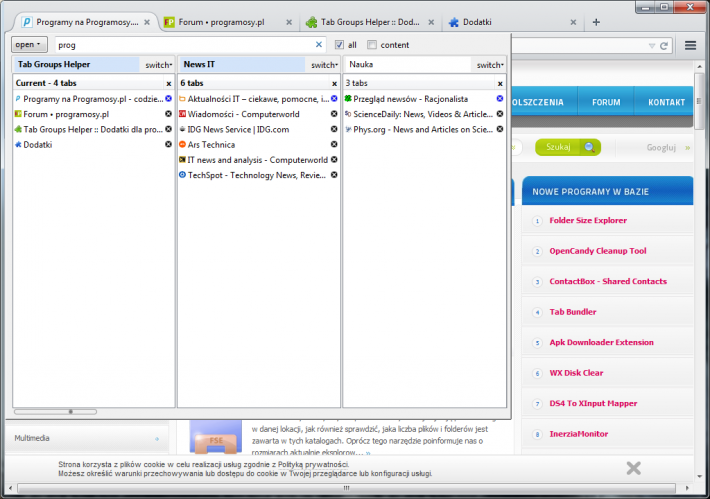
Task: Open a new tab with plus button
Action: tap(596, 22)
